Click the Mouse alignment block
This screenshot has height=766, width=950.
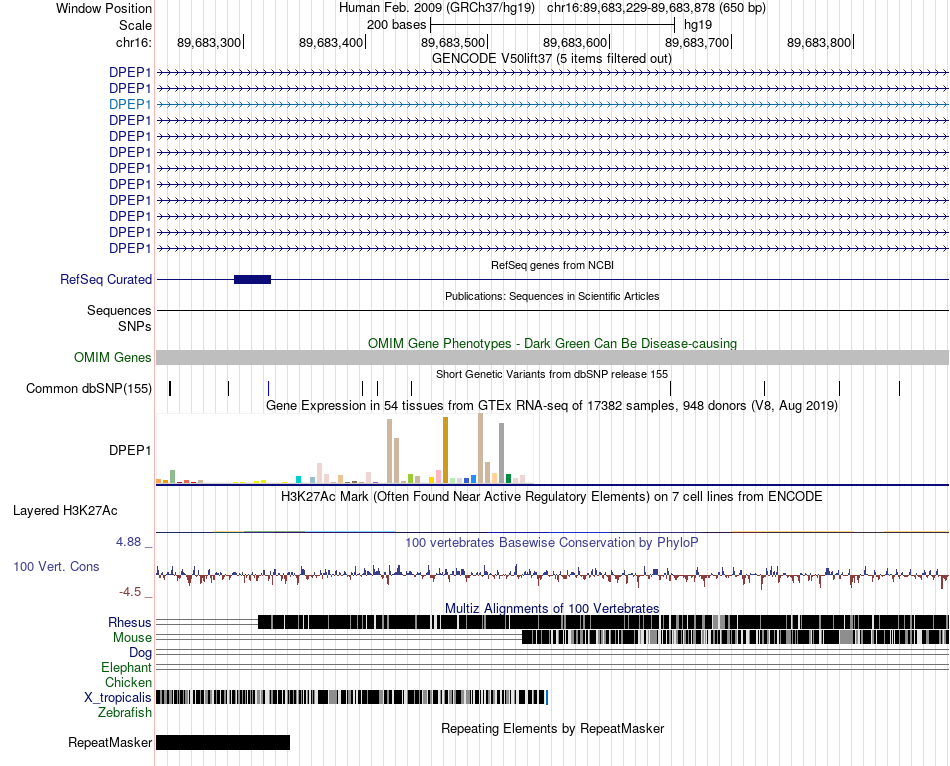[735, 637]
